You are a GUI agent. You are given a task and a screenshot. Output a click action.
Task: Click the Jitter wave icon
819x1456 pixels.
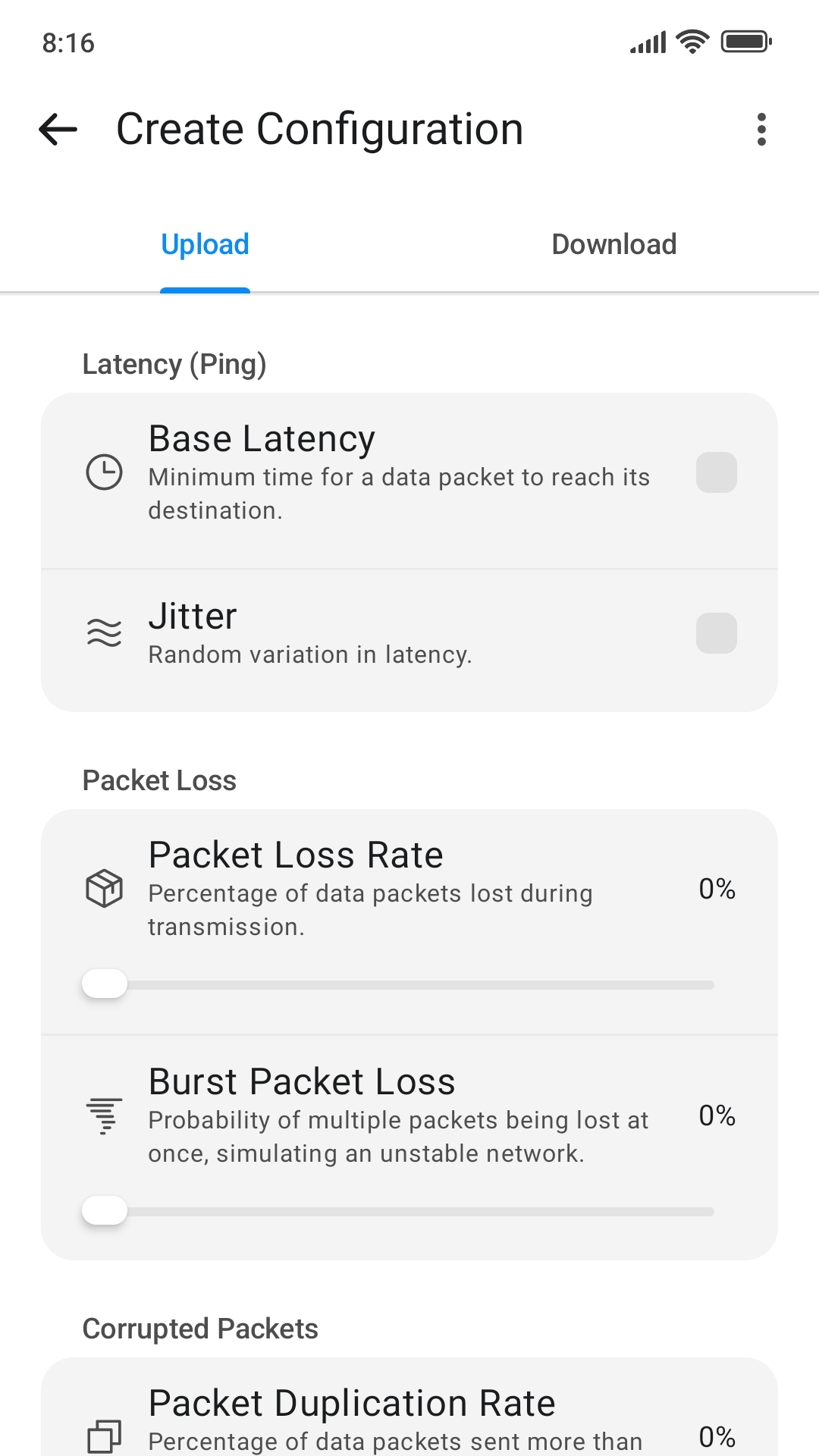[x=104, y=632]
